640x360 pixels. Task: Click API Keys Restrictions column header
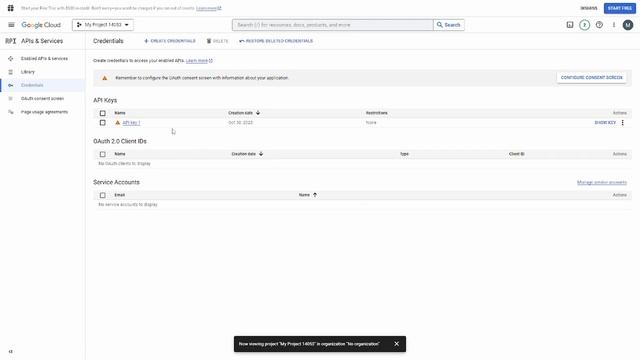click(x=376, y=113)
